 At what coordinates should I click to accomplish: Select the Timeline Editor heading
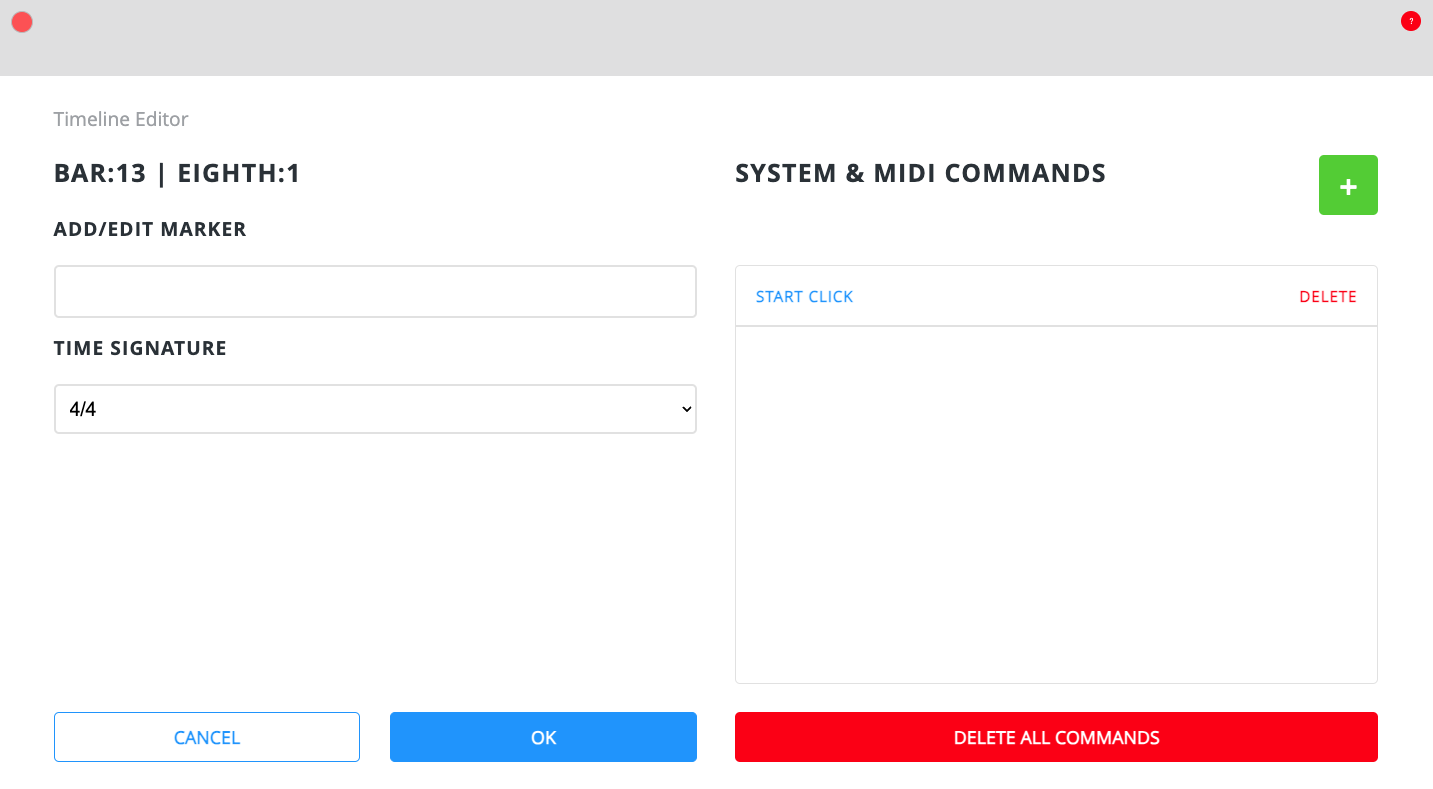120,119
